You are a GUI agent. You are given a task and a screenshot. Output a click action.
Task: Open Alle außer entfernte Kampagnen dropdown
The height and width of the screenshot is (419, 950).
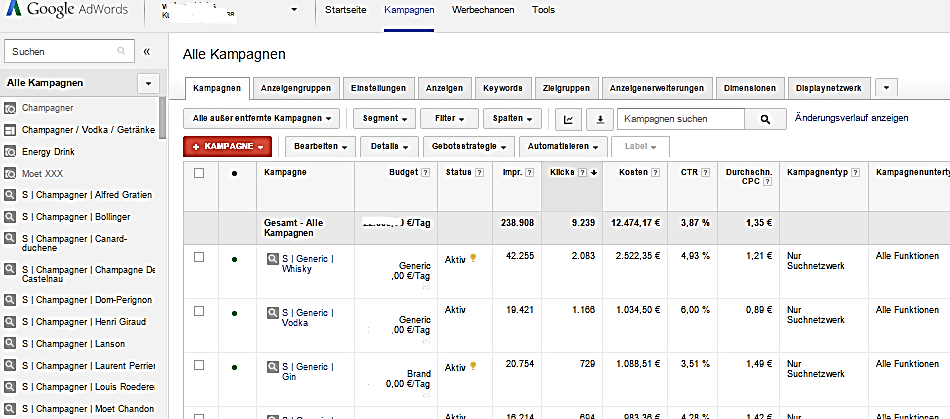(x=262, y=119)
